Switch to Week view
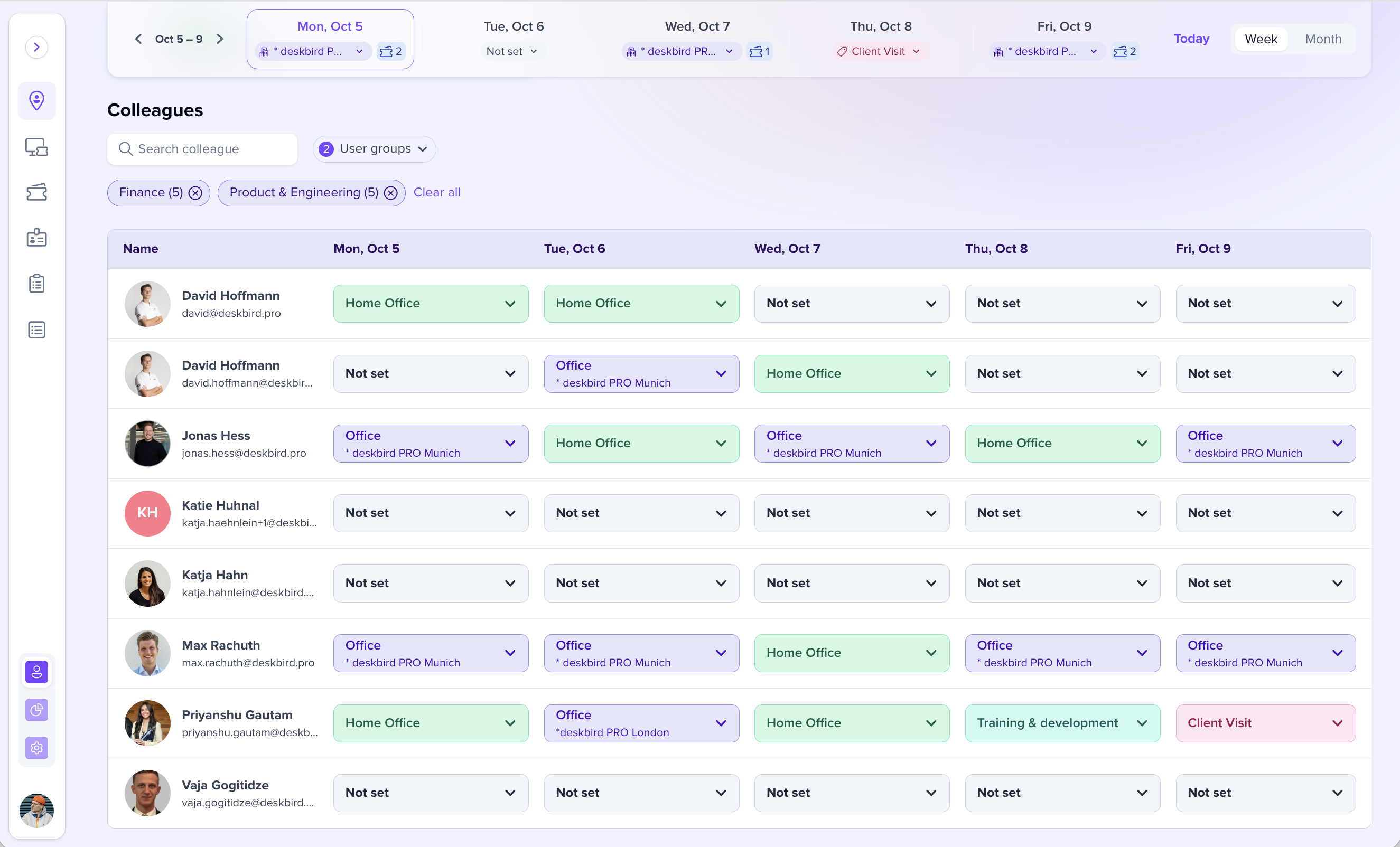Viewport: 1400px width, 847px height. (1261, 39)
